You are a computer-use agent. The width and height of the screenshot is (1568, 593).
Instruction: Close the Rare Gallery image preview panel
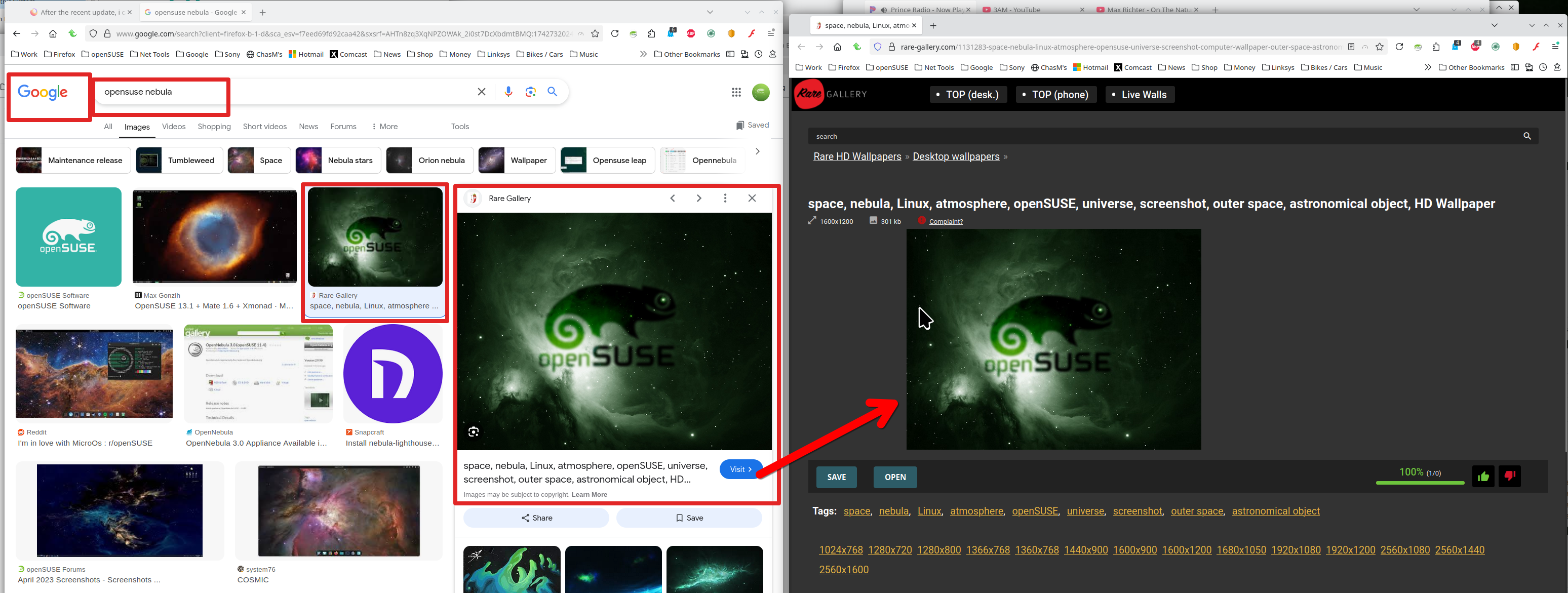pos(753,199)
